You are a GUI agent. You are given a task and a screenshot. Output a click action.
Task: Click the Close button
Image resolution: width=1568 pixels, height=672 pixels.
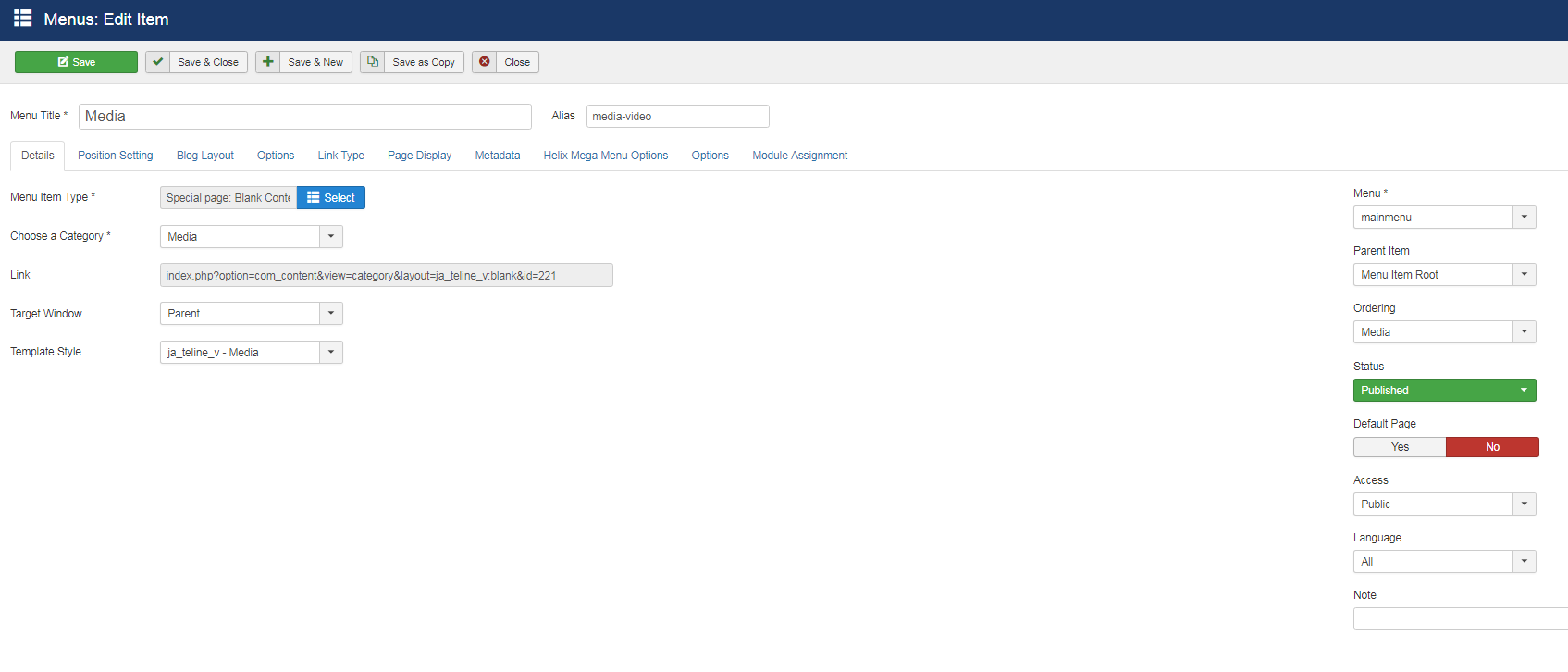[505, 62]
